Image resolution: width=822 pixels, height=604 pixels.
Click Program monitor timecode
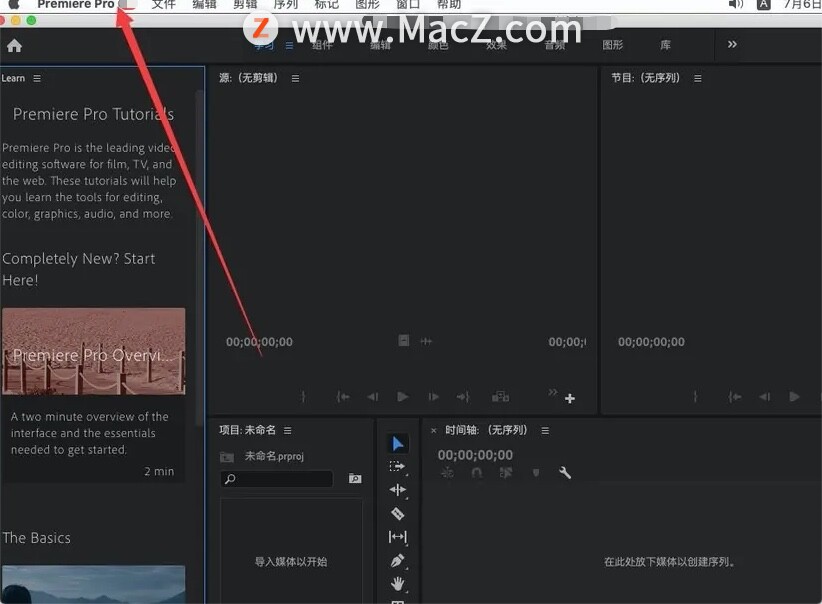651,342
